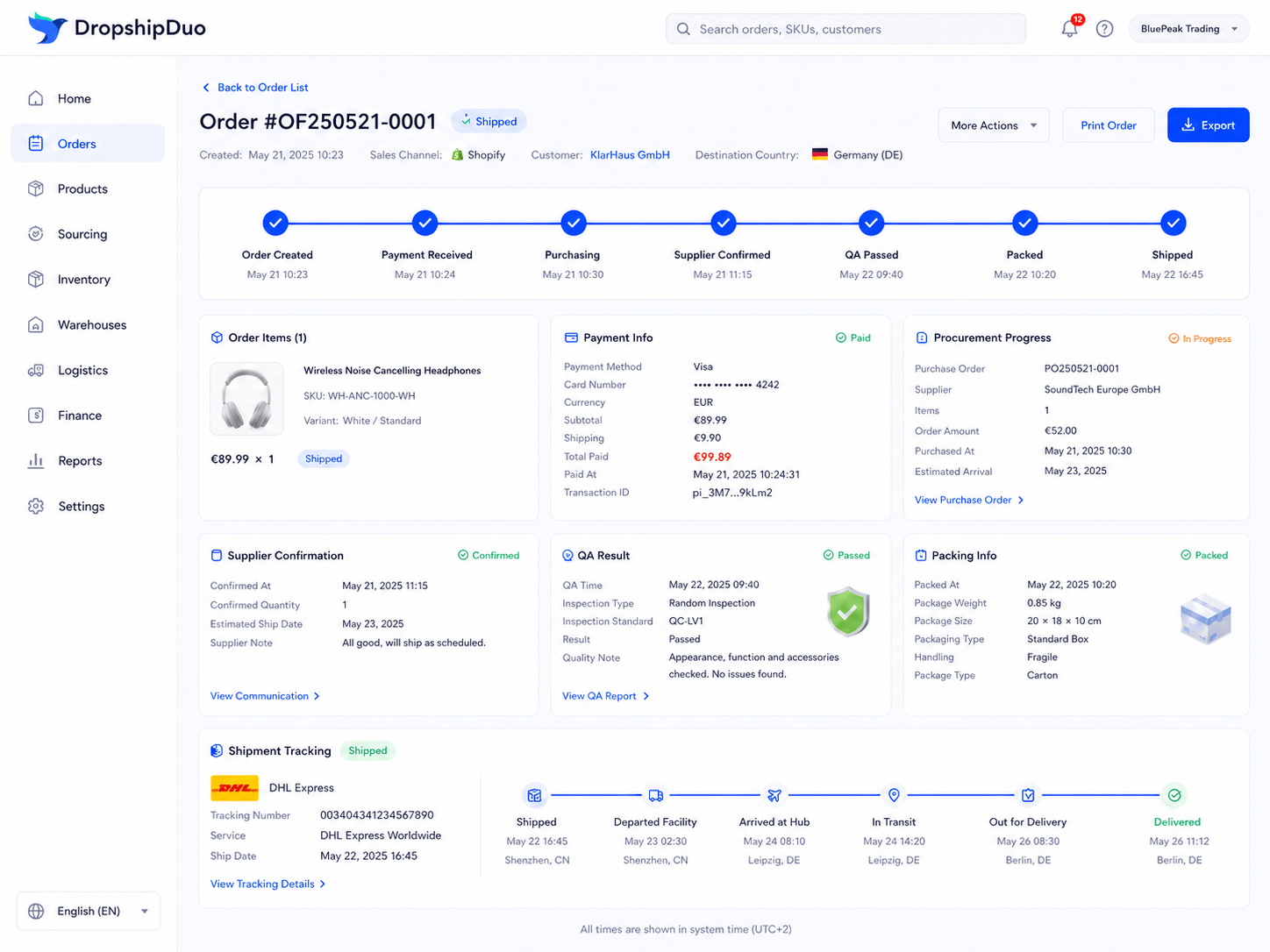The width and height of the screenshot is (1270, 952).
Task: Open the View Communication link
Action: (x=265, y=696)
